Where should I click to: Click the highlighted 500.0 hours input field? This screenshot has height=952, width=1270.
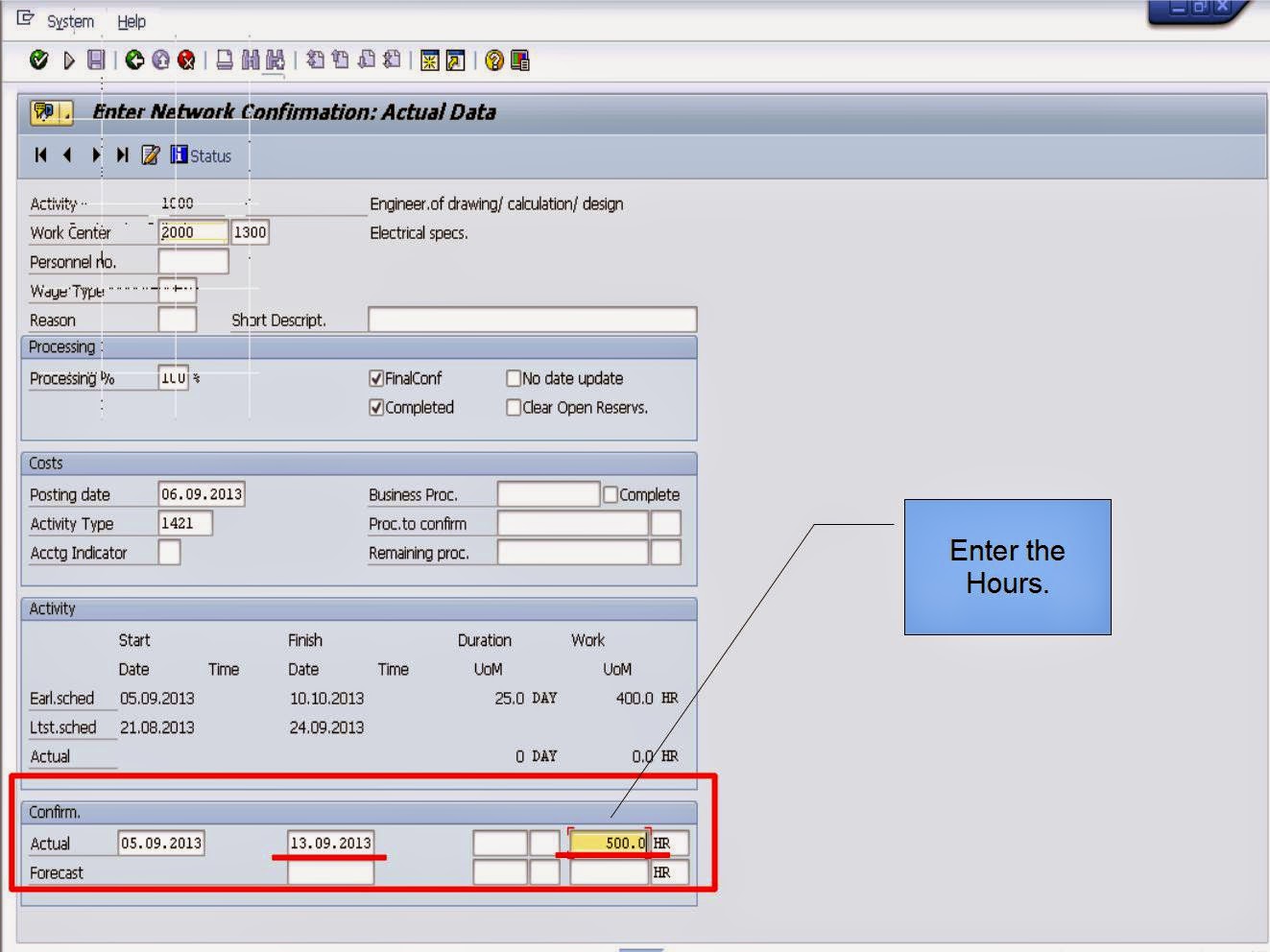click(x=609, y=842)
